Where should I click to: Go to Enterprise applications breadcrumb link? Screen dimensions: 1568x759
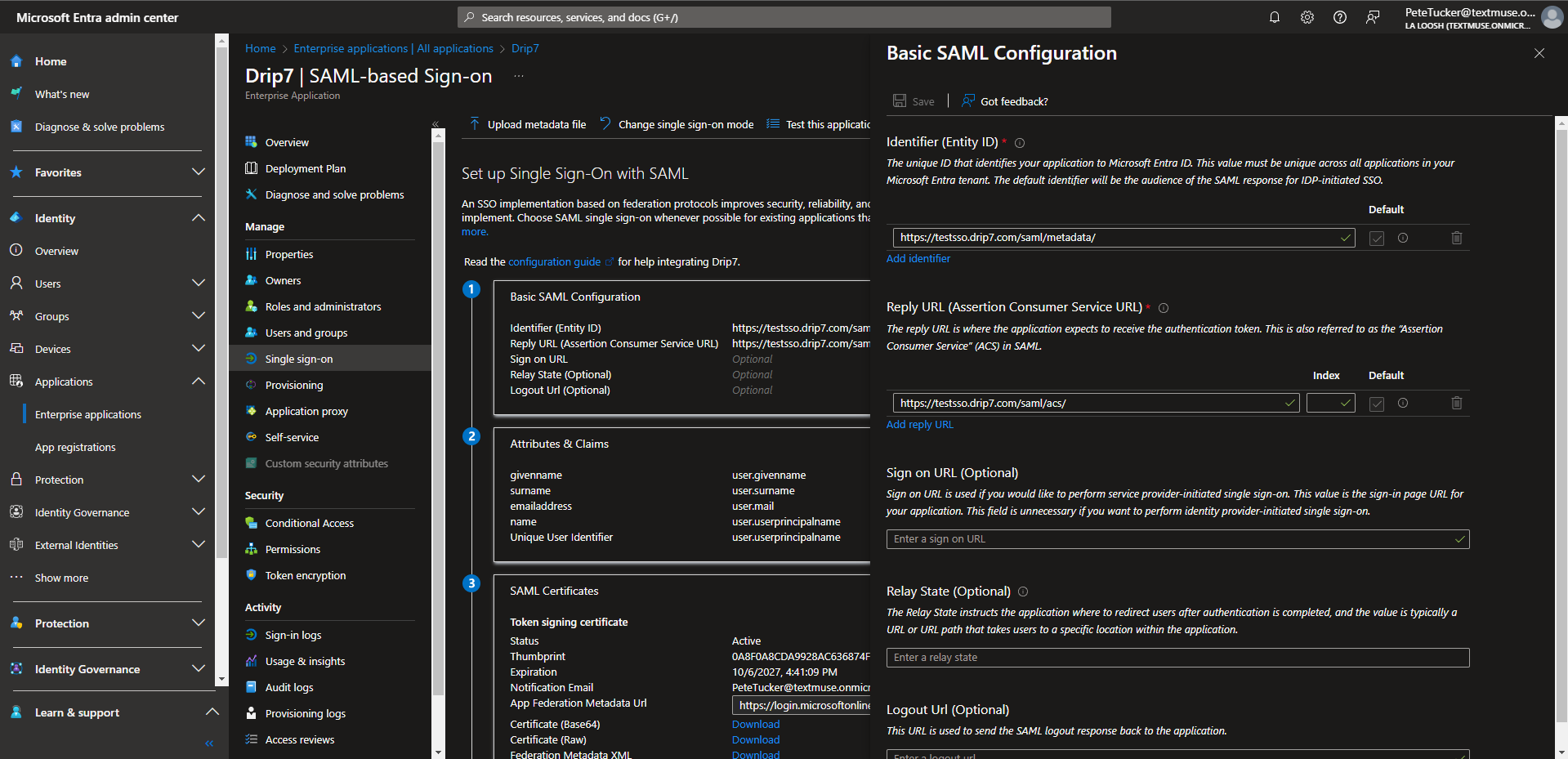(x=393, y=49)
